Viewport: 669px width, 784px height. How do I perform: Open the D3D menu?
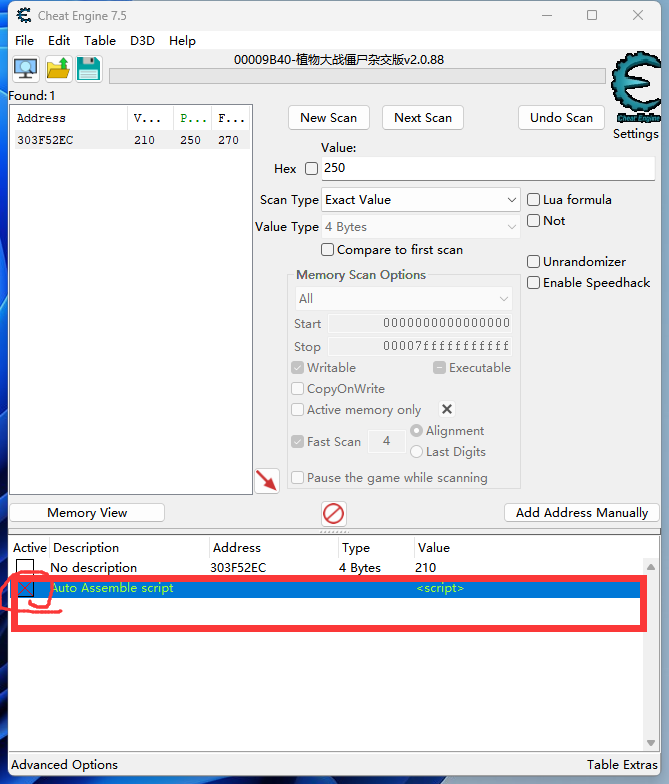click(142, 41)
